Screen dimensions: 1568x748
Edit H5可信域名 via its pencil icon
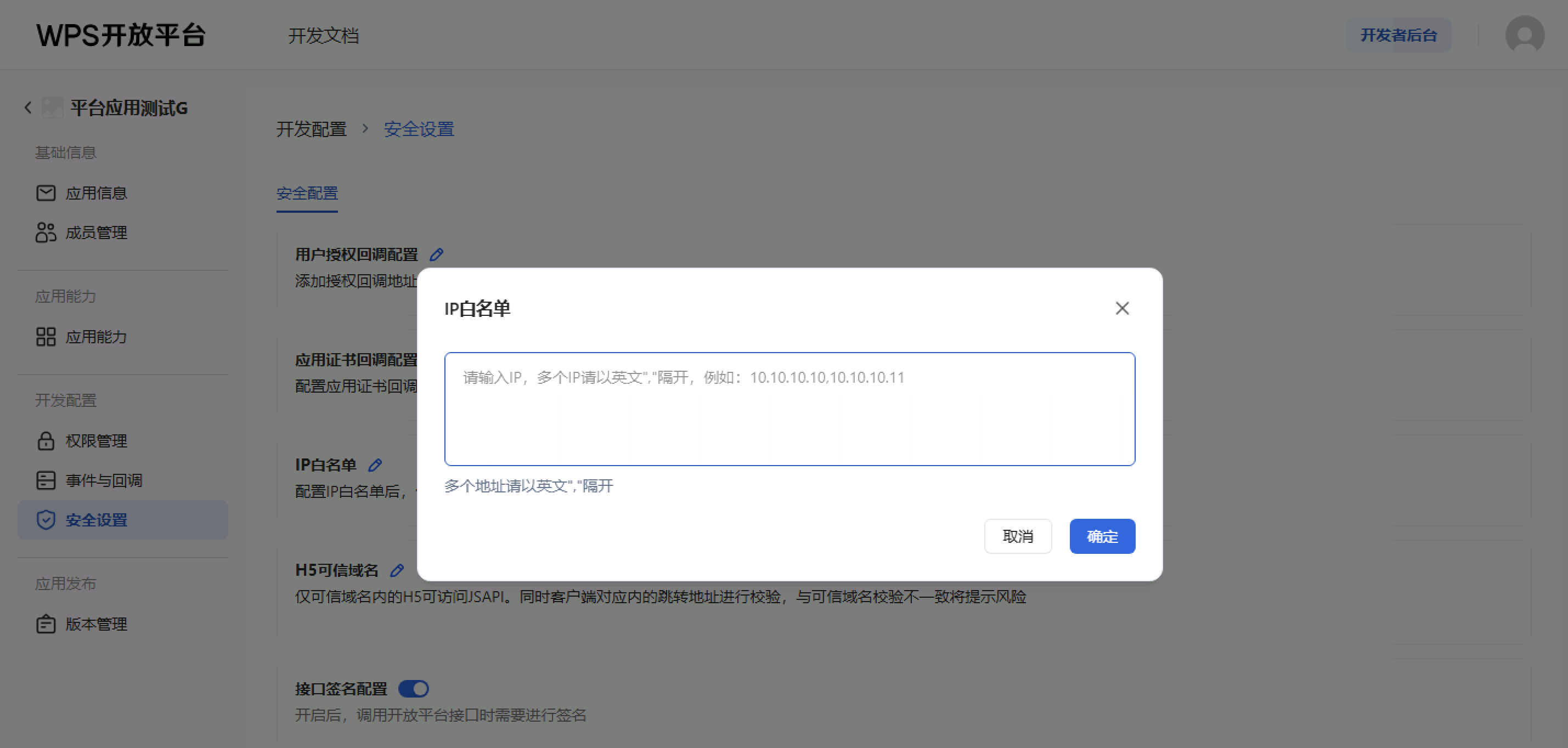click(x=397, y=570)
